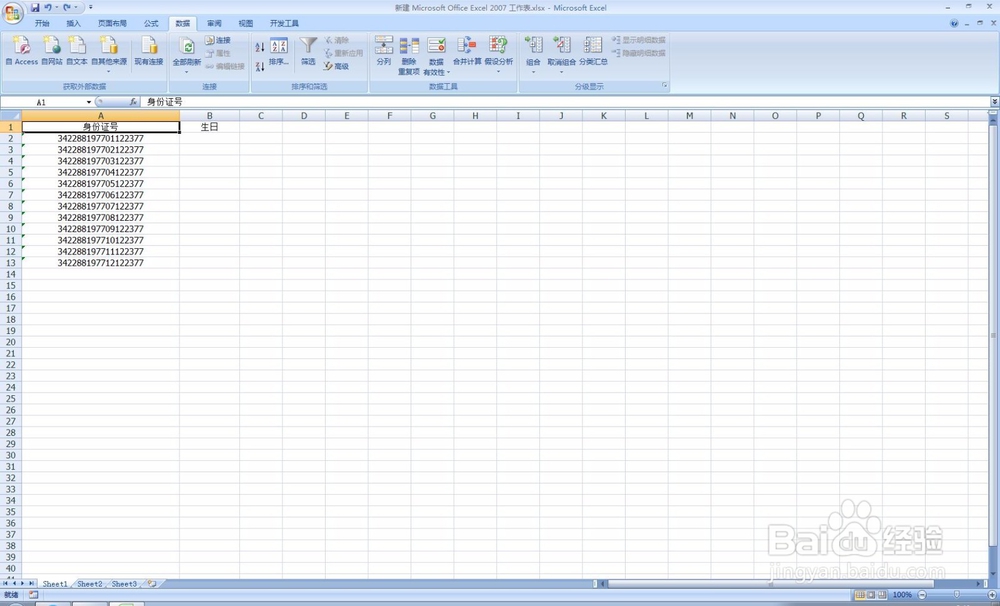
Task: Redo the last undone action
Action: pos(67,8)
